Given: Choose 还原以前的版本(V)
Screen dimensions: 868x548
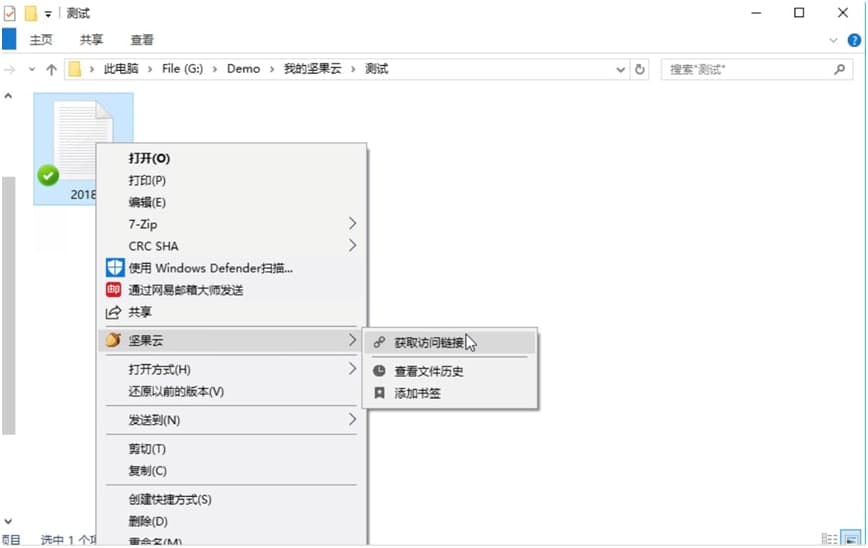Looking at the screenshot, I should coord(231,391).
